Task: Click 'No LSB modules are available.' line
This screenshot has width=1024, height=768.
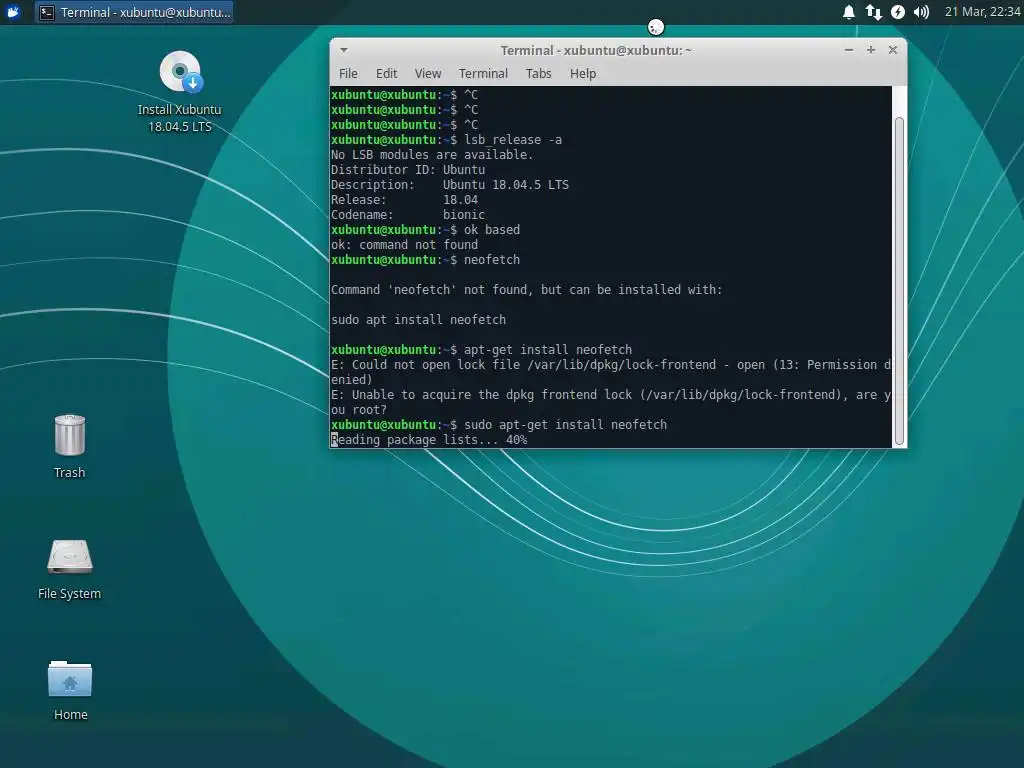Action: pyautogui.click(x=432, y=155)
